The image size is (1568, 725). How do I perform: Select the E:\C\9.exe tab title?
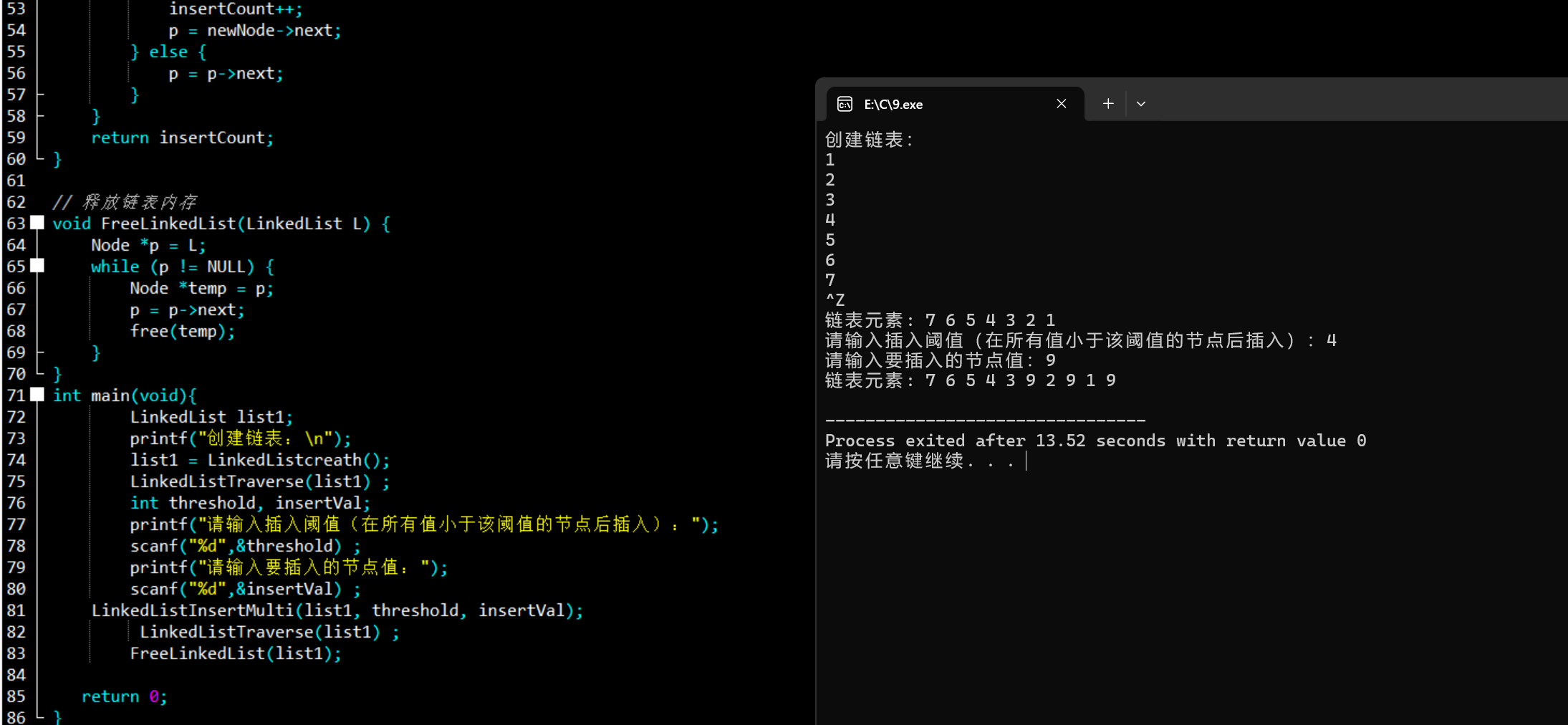pyautogui.click(x=893, y=104)
